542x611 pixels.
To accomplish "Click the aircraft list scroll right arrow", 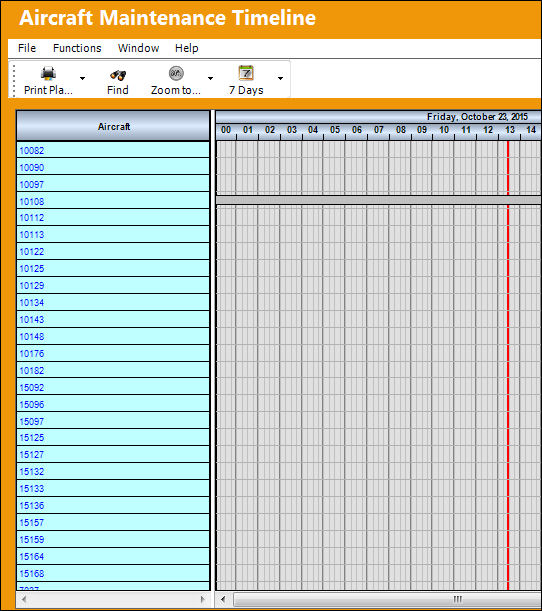I will (203, 599).
